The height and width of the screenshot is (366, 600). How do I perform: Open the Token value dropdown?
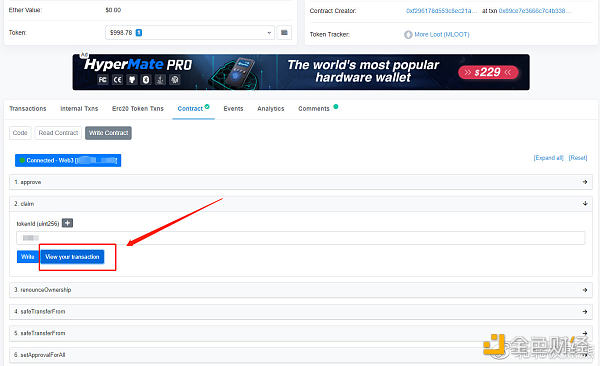pyautogui.click(x=189, y=33)
